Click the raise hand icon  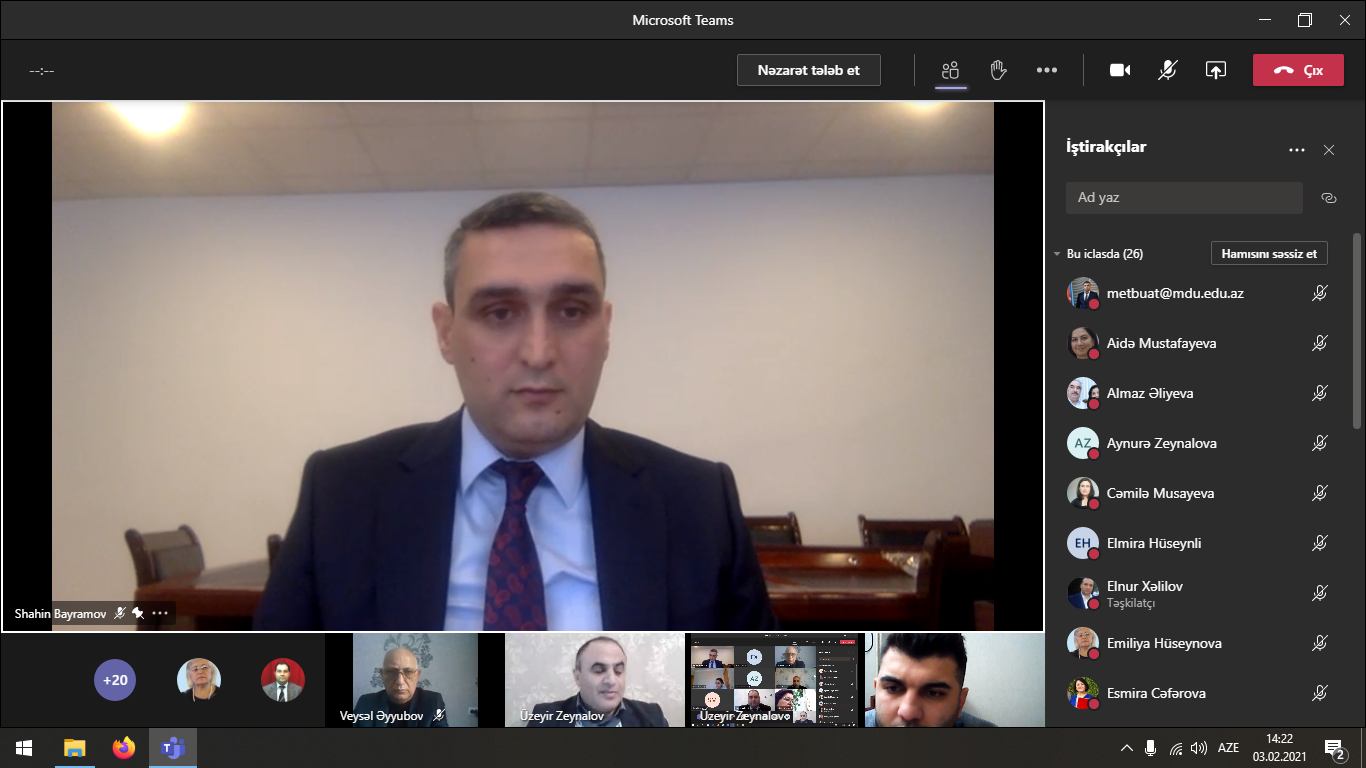[997, 70]
